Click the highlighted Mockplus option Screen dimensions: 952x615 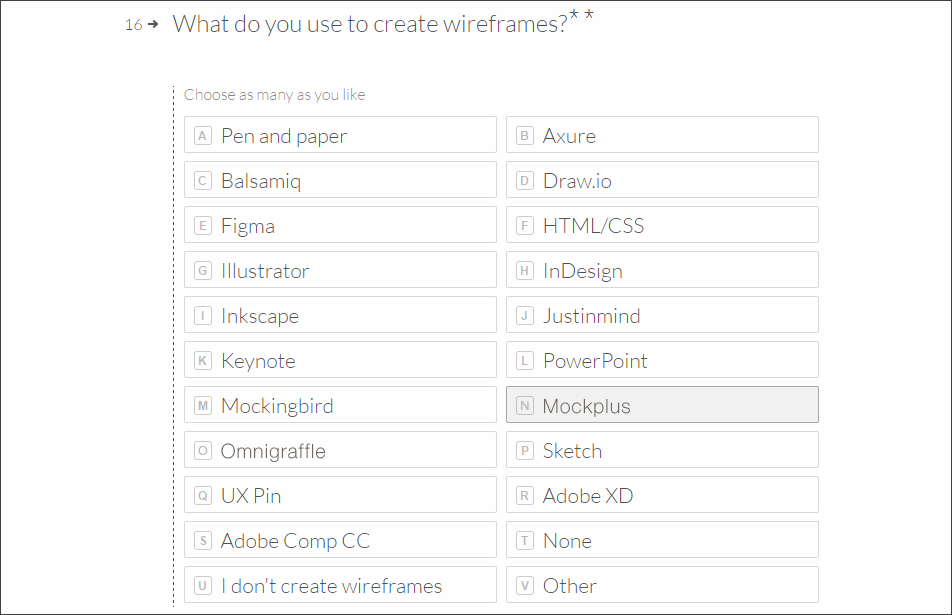(662, 405)
